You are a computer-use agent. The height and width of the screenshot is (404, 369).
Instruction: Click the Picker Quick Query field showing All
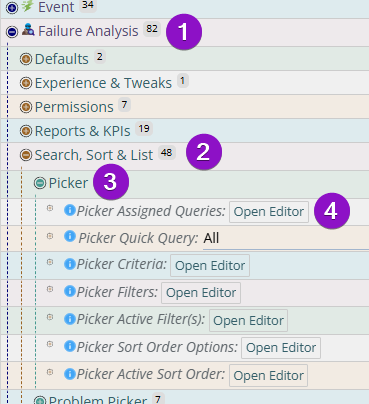coord(286,239)
